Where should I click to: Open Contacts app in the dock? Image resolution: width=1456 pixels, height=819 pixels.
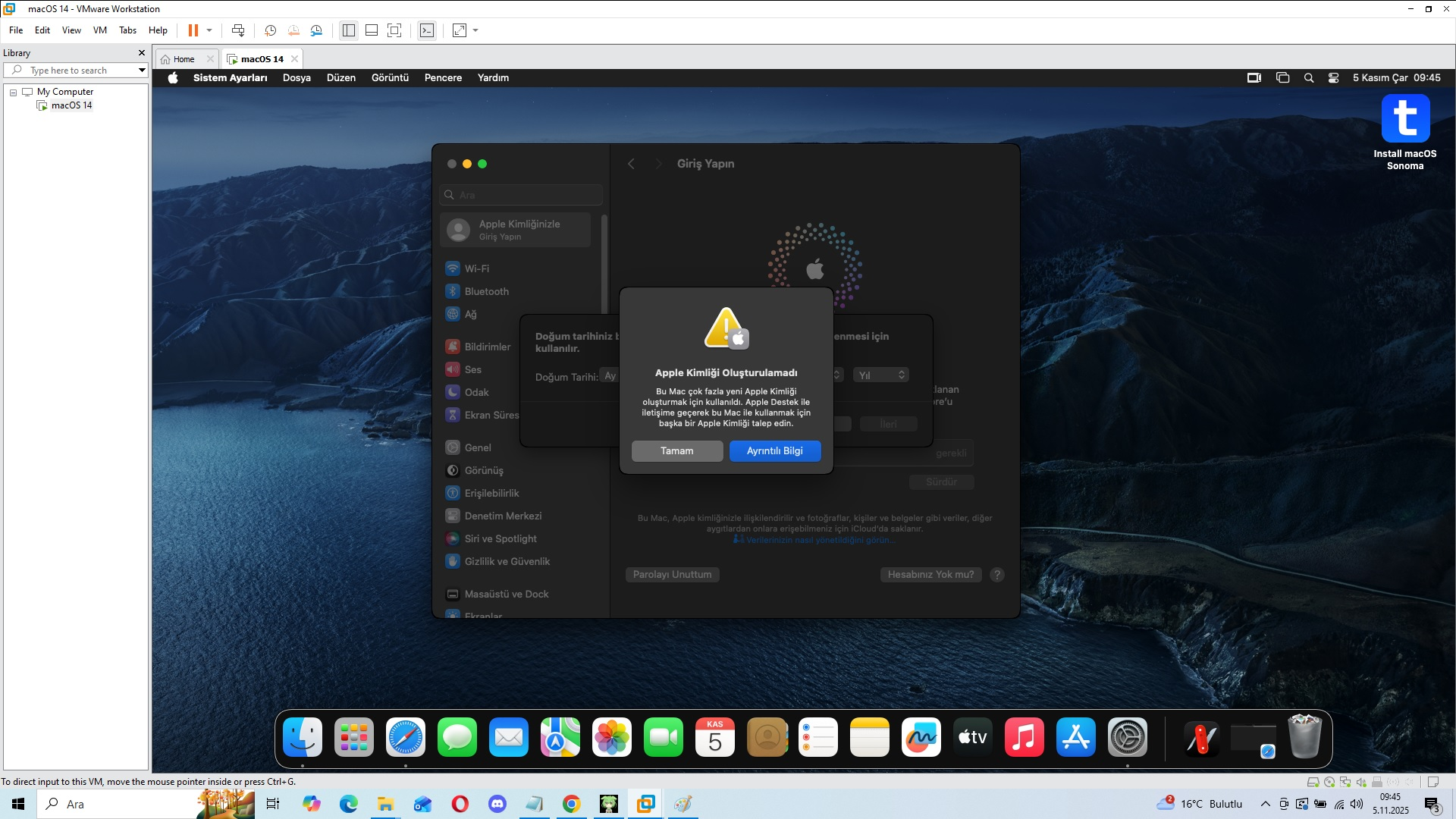[x=767, y=737]
